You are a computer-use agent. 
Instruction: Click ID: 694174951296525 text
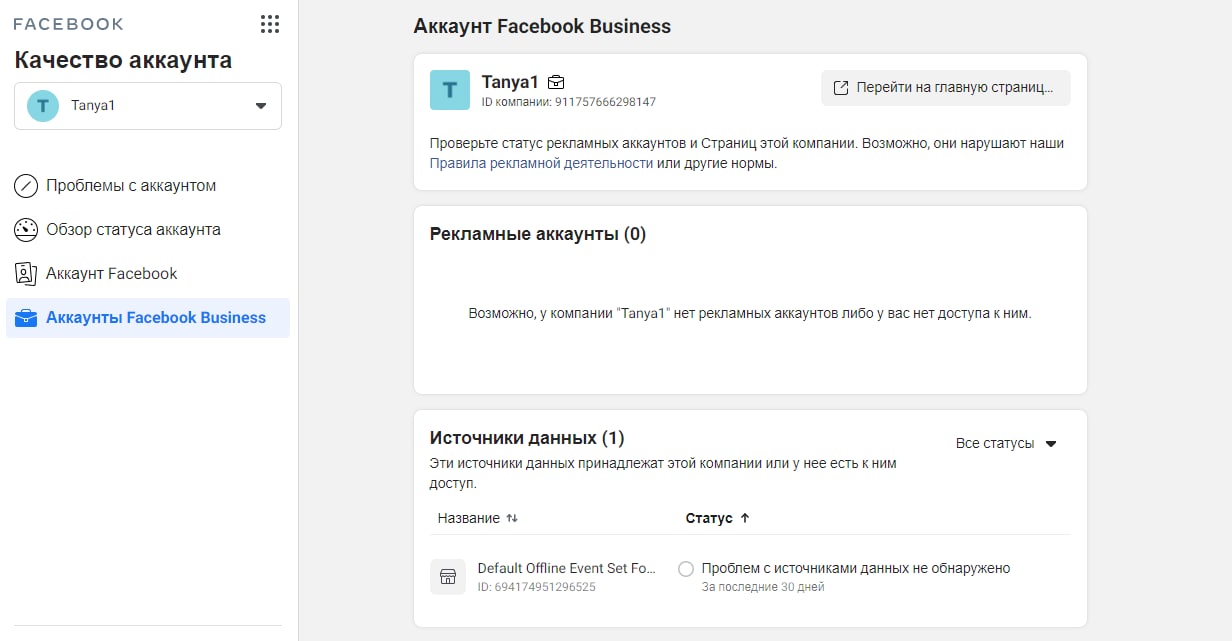536,587
